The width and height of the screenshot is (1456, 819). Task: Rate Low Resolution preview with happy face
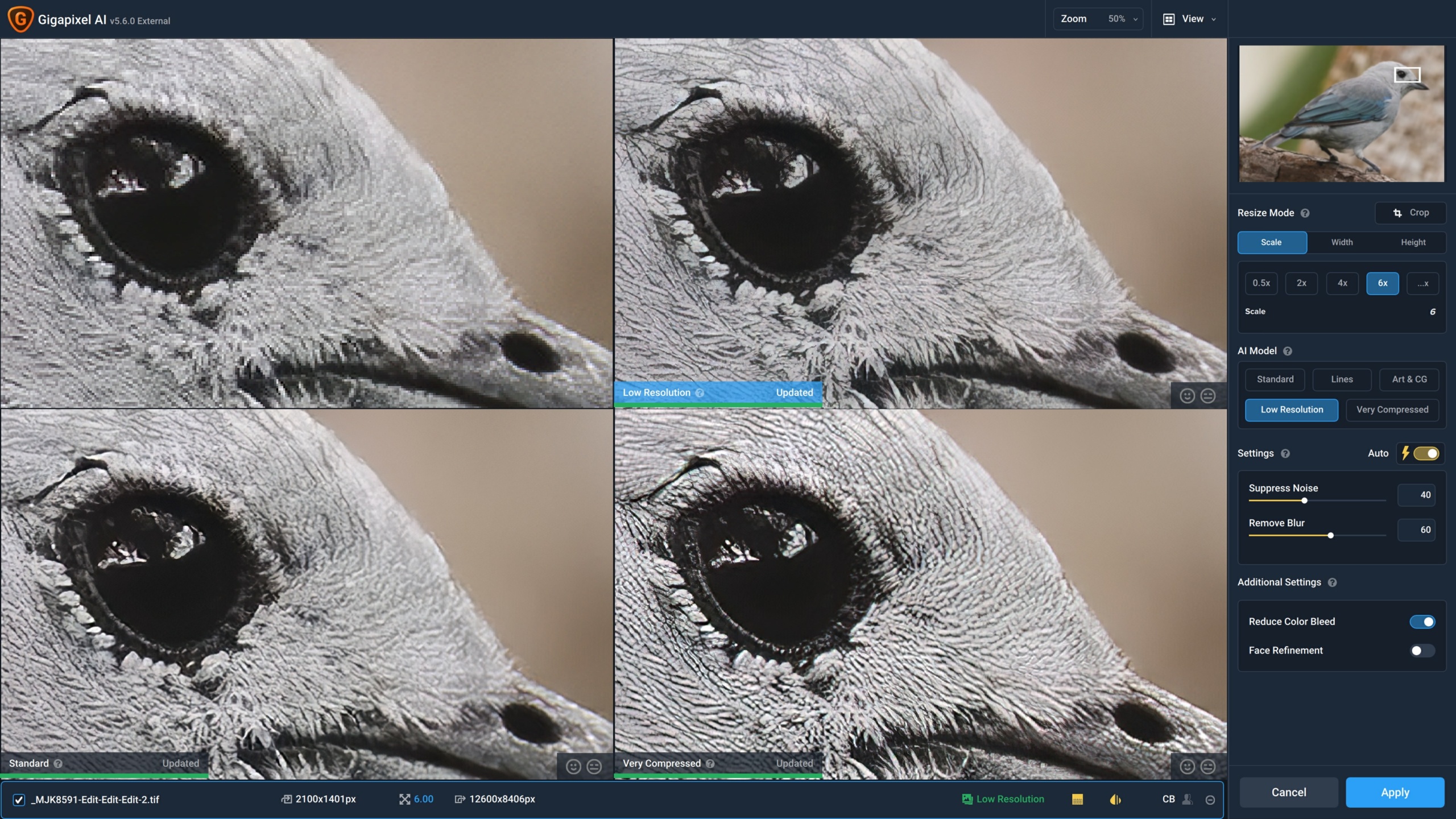(1187, 396)
